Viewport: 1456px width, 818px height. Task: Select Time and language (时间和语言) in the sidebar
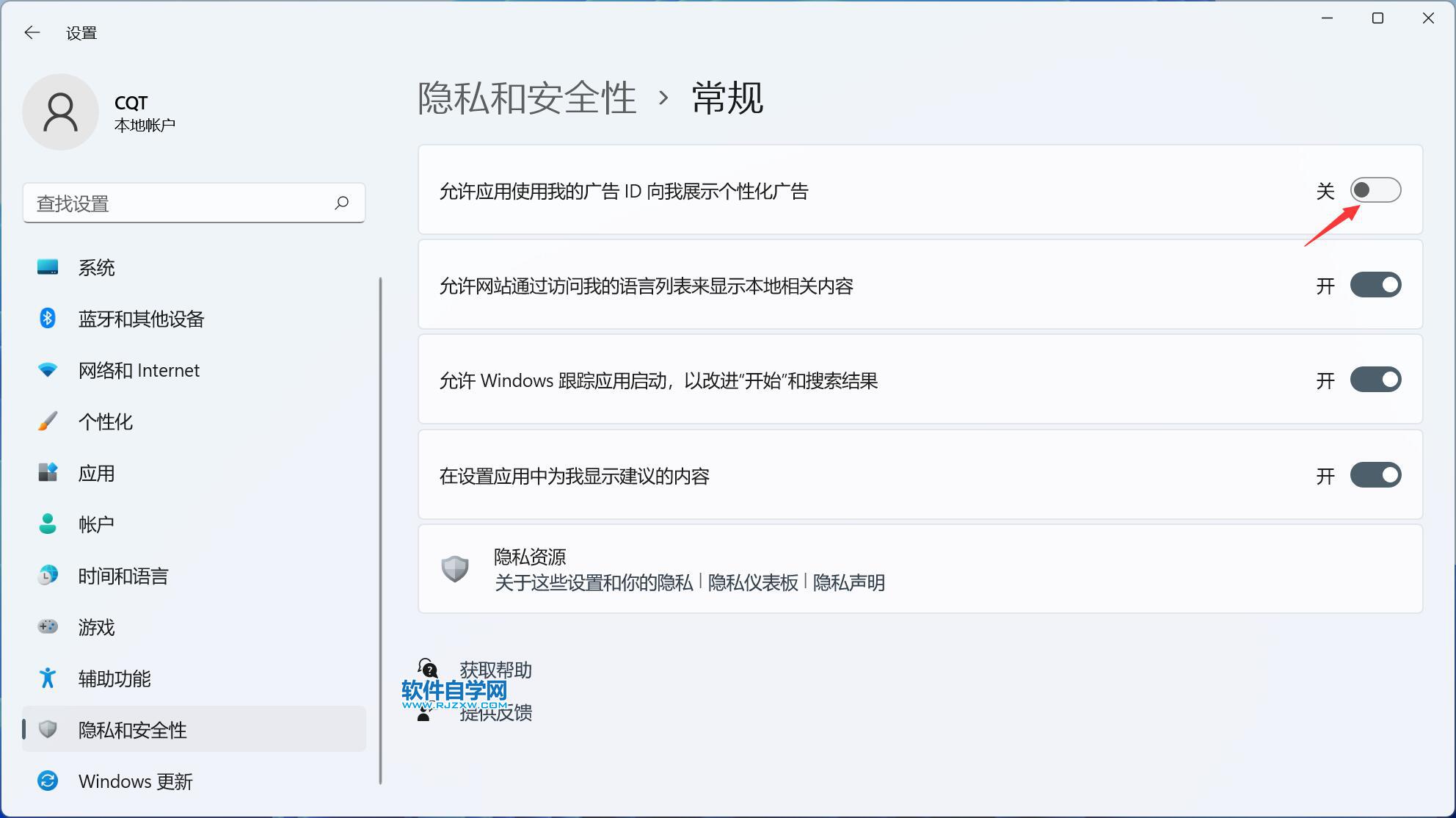(123, 576)
